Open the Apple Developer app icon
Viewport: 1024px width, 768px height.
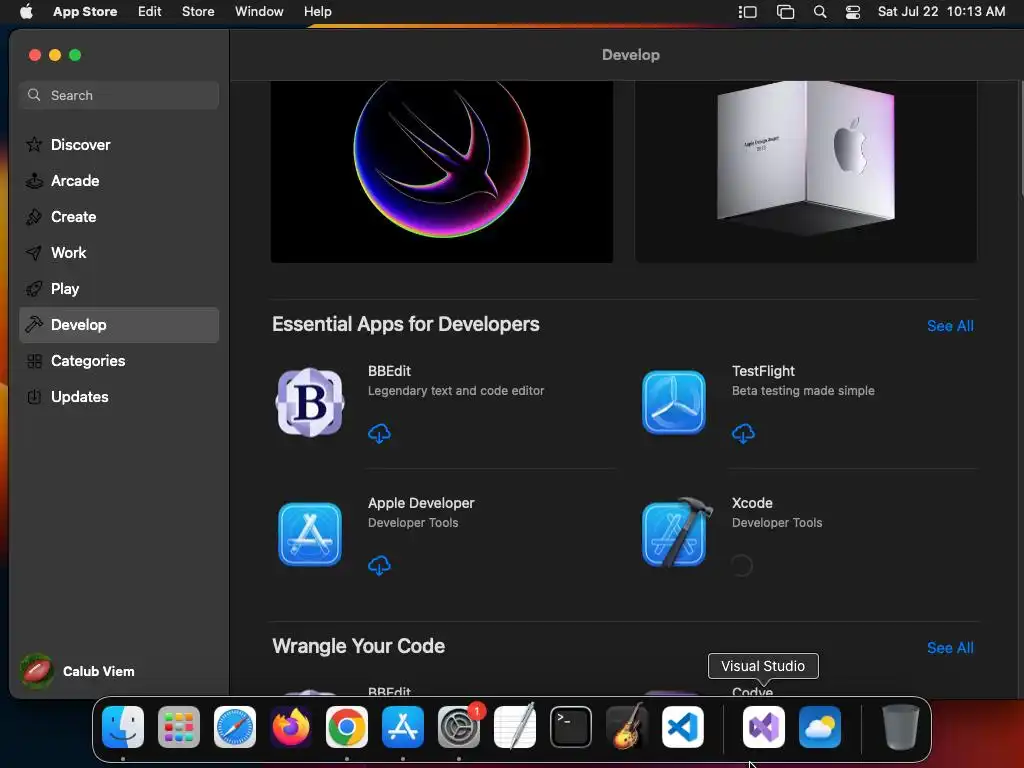tap(310, 534)
